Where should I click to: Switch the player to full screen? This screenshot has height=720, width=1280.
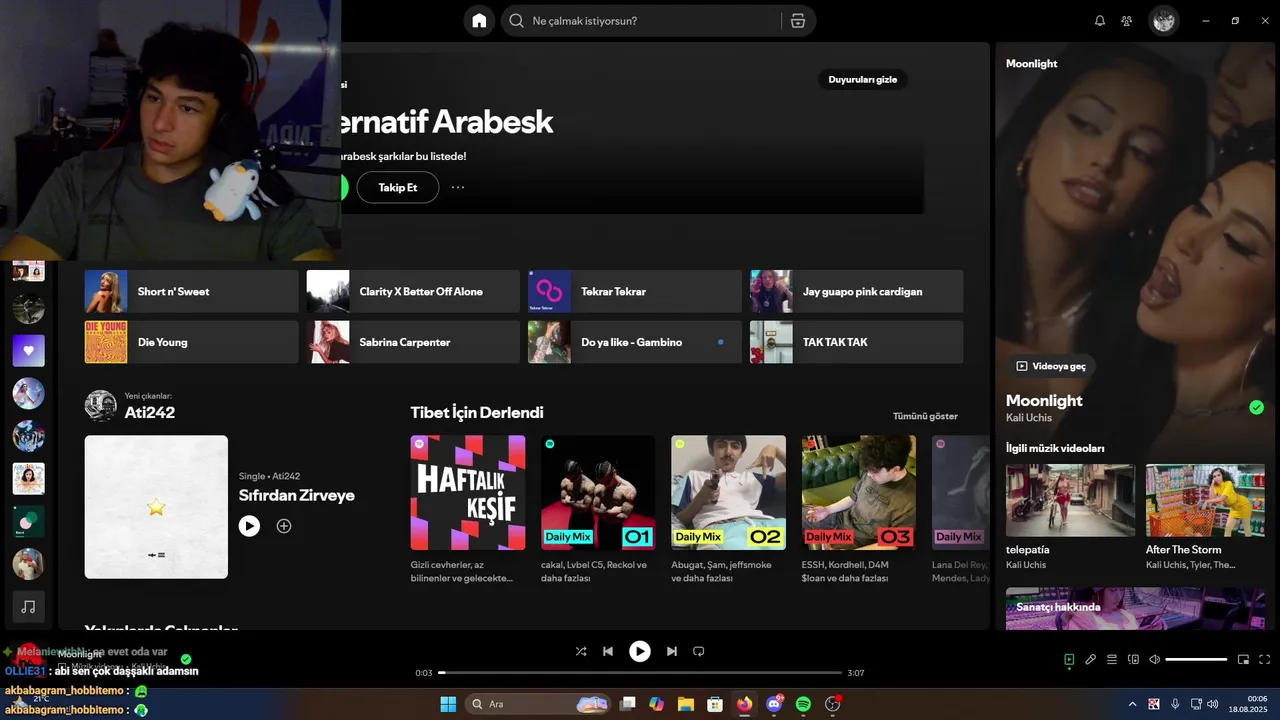(1265, 660)
